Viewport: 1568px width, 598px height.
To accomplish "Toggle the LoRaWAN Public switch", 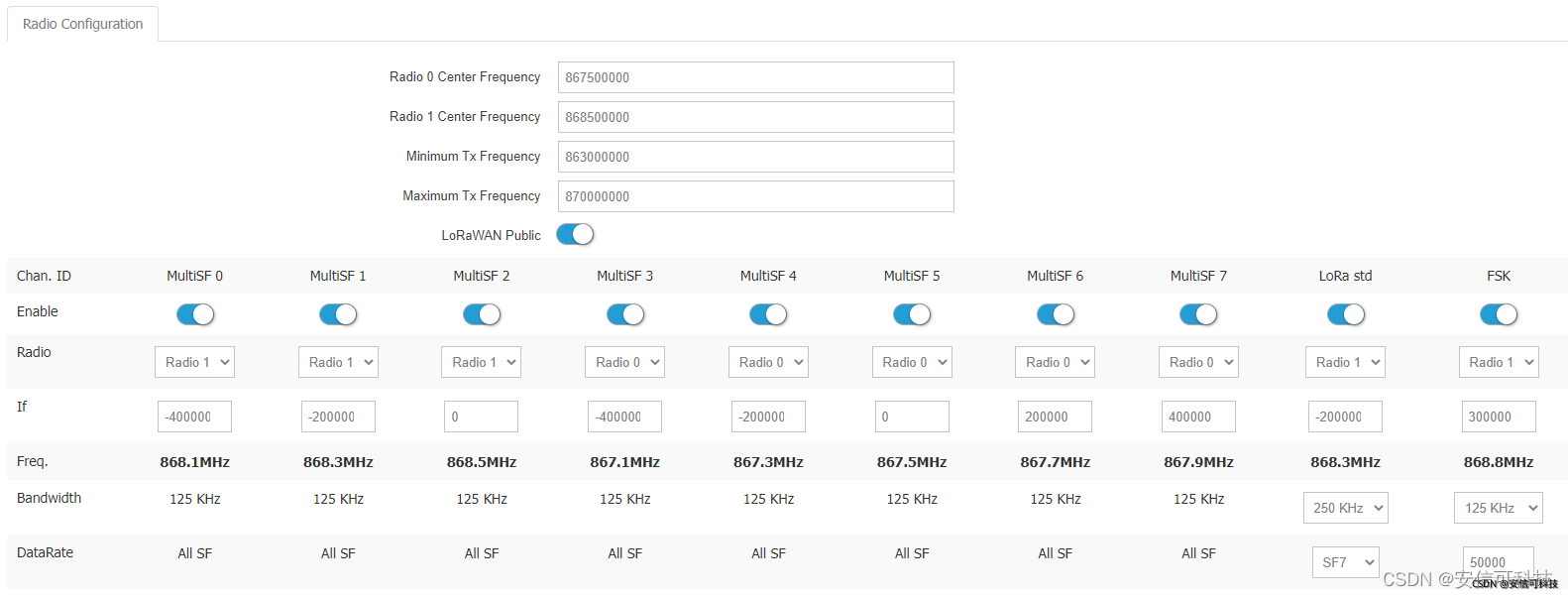I will [575, 234].
